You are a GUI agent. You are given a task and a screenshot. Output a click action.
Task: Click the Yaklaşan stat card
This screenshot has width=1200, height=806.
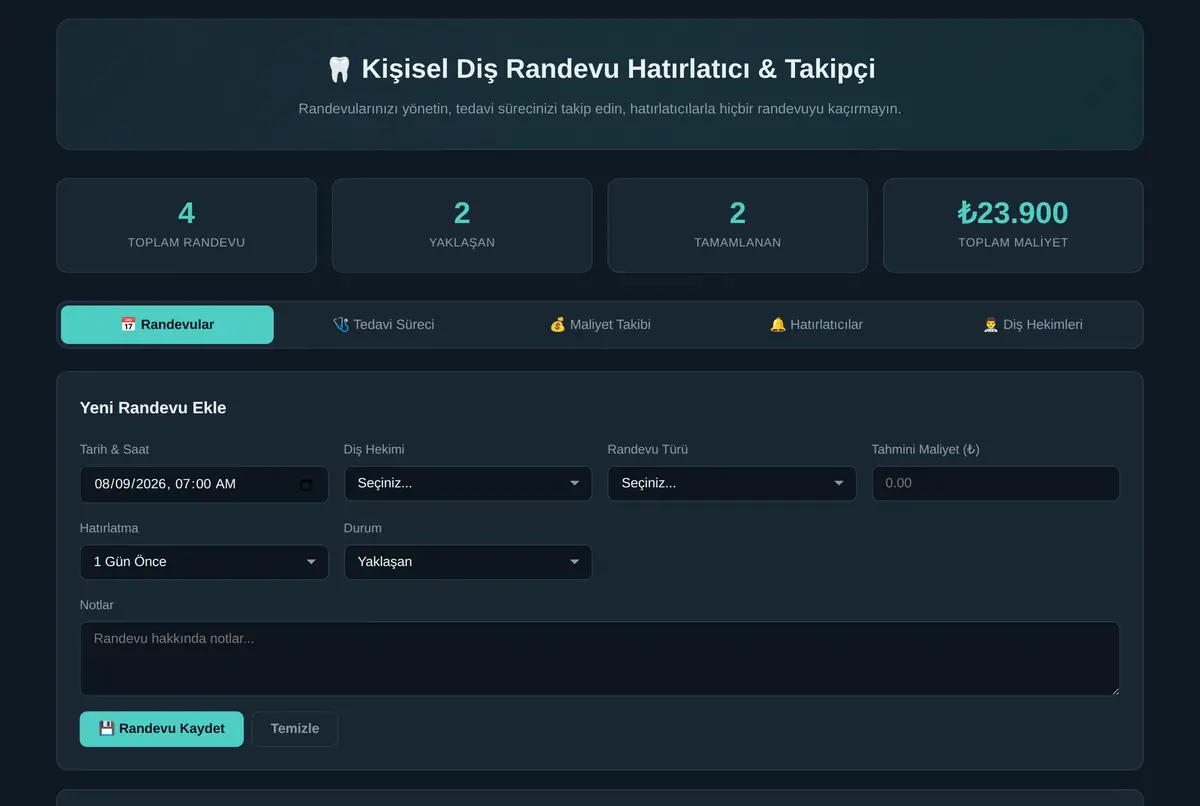pyautogui.click(x=462, y=226)
